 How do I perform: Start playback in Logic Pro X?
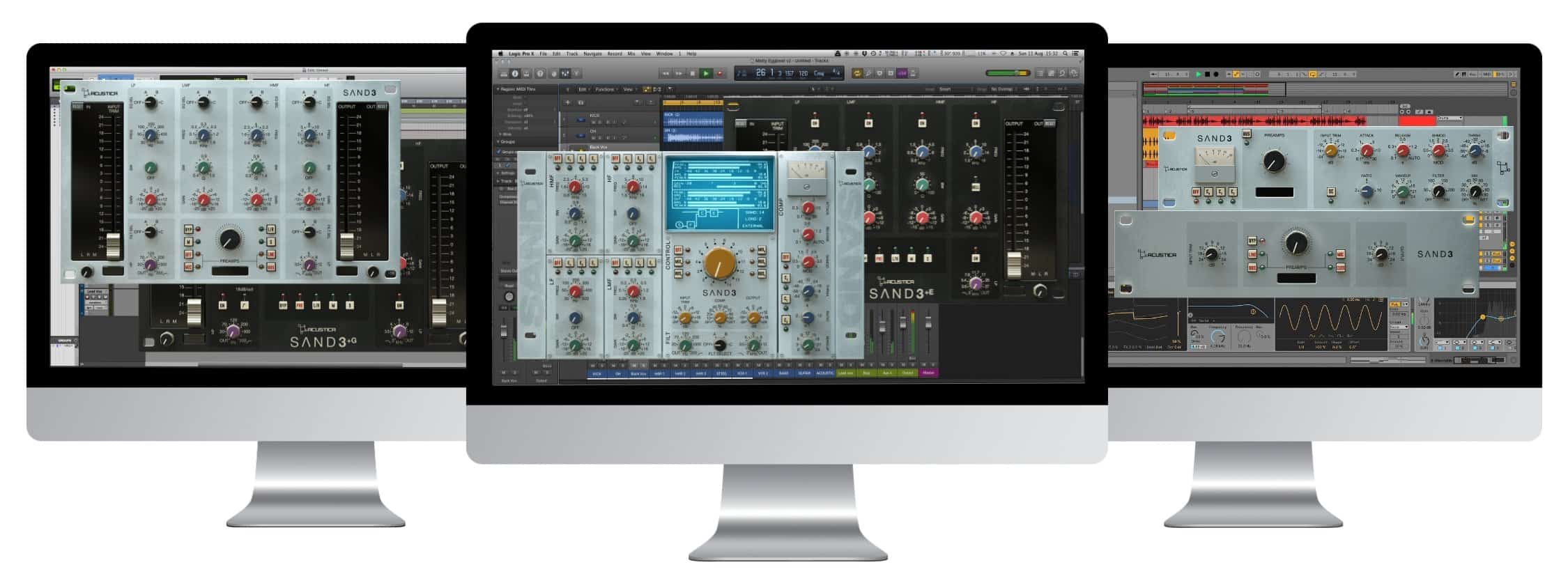click(706, 73)
